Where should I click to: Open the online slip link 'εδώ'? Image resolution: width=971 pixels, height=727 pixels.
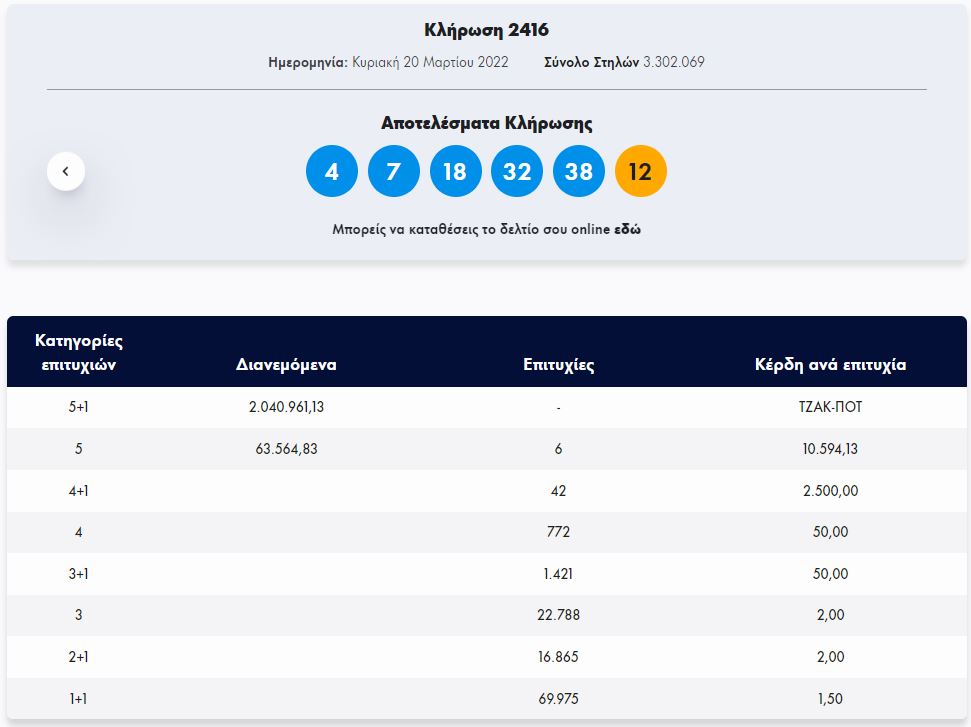click(627, 229)
